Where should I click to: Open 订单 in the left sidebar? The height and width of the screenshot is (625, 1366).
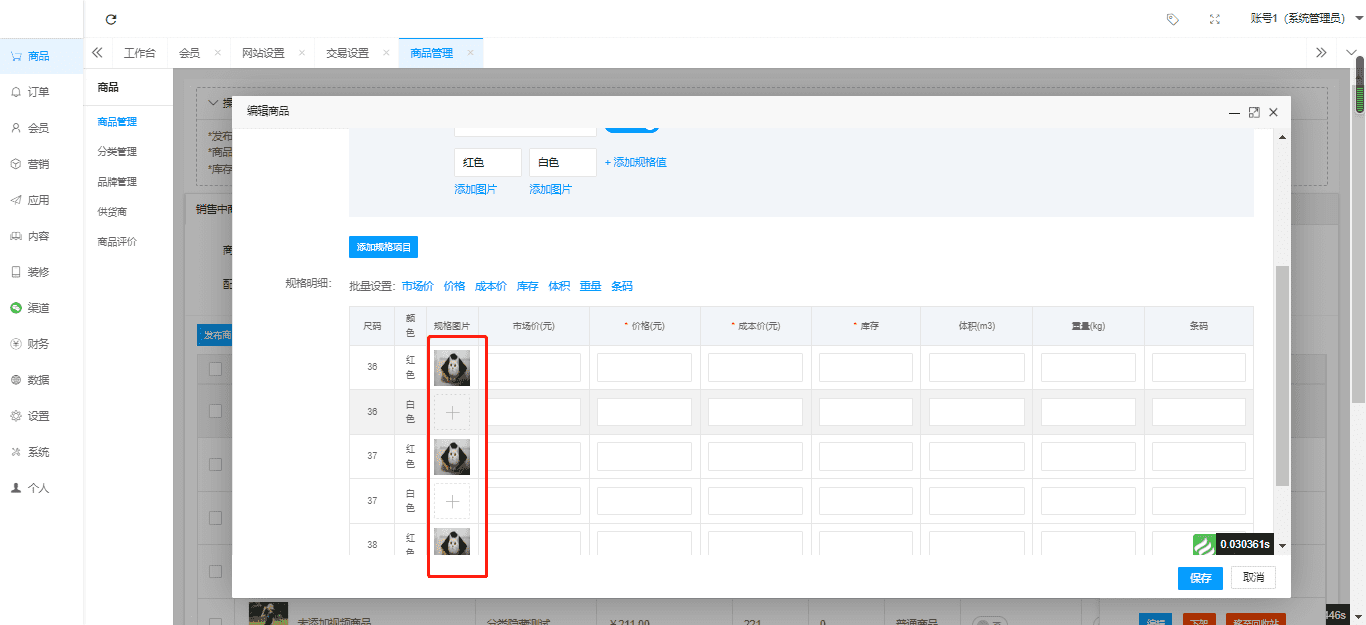[x=38, y=92]
